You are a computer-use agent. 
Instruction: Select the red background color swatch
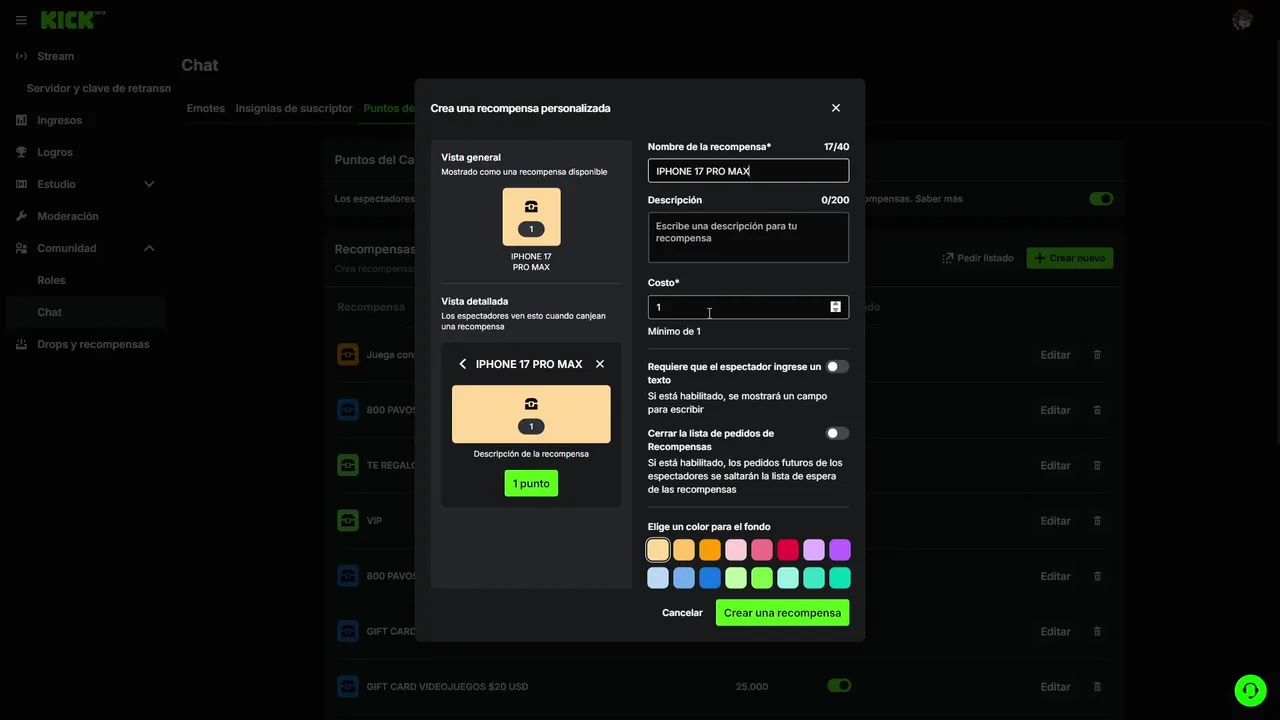pos(788,550)
